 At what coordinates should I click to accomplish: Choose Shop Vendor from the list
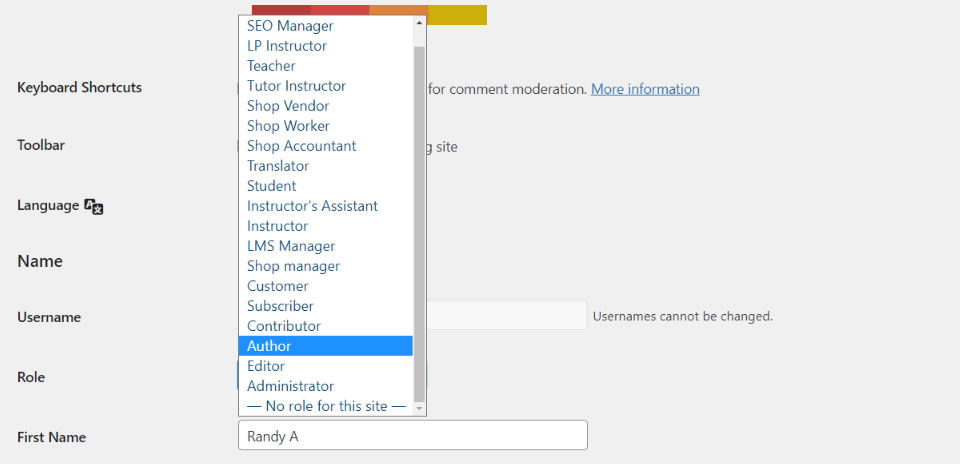click(288, 106)
